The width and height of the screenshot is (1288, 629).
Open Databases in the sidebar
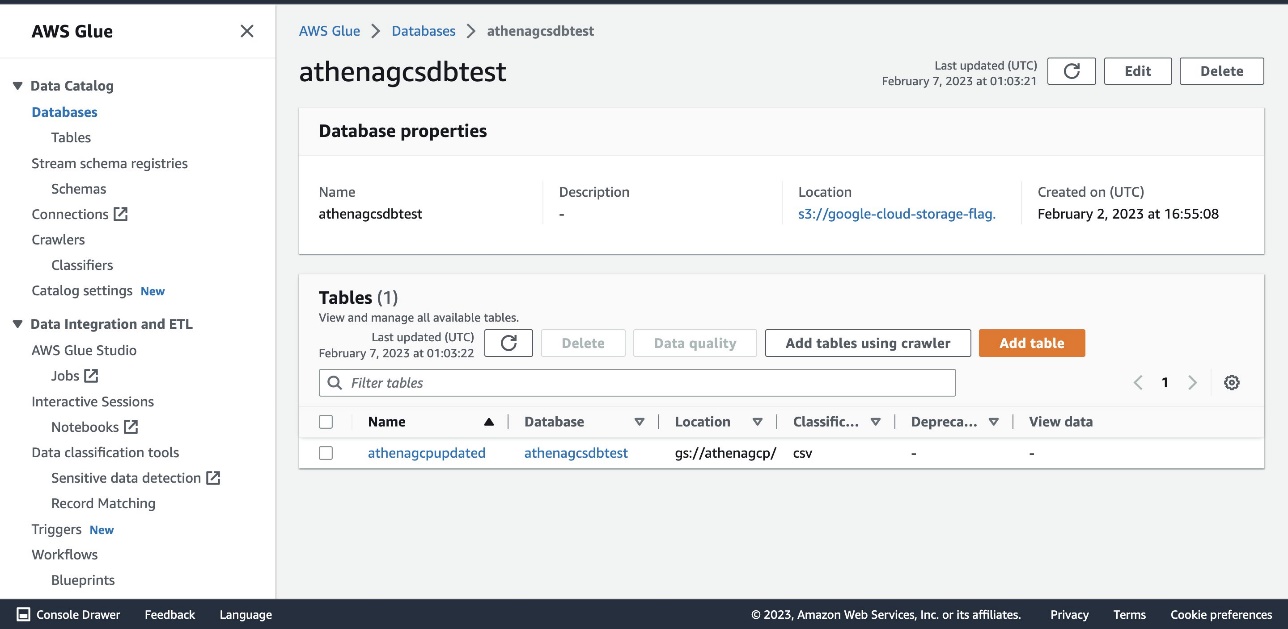65,112
